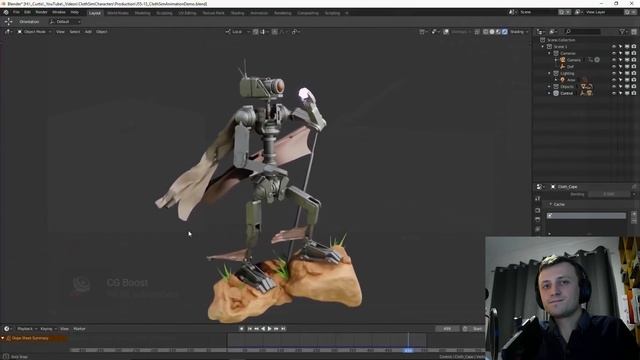Switch to the Rendering workspace tab

coord(283,13)
